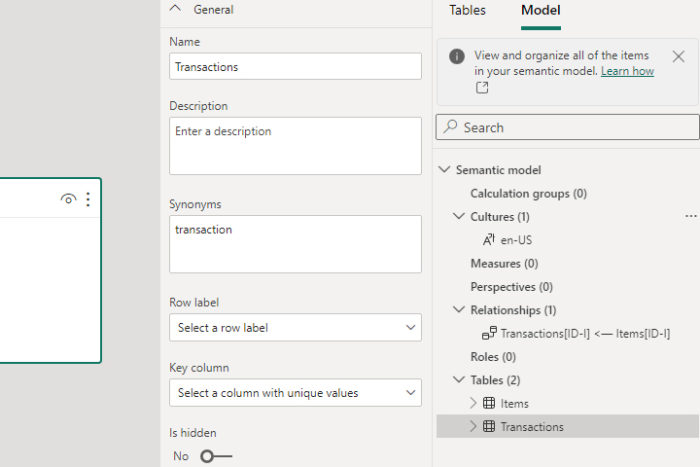The width and height of the screenshot is (700, 467).
Task: Select the Transactions[ID-I] to Items[ID-I] relationship
Action: tap(585, 334)
